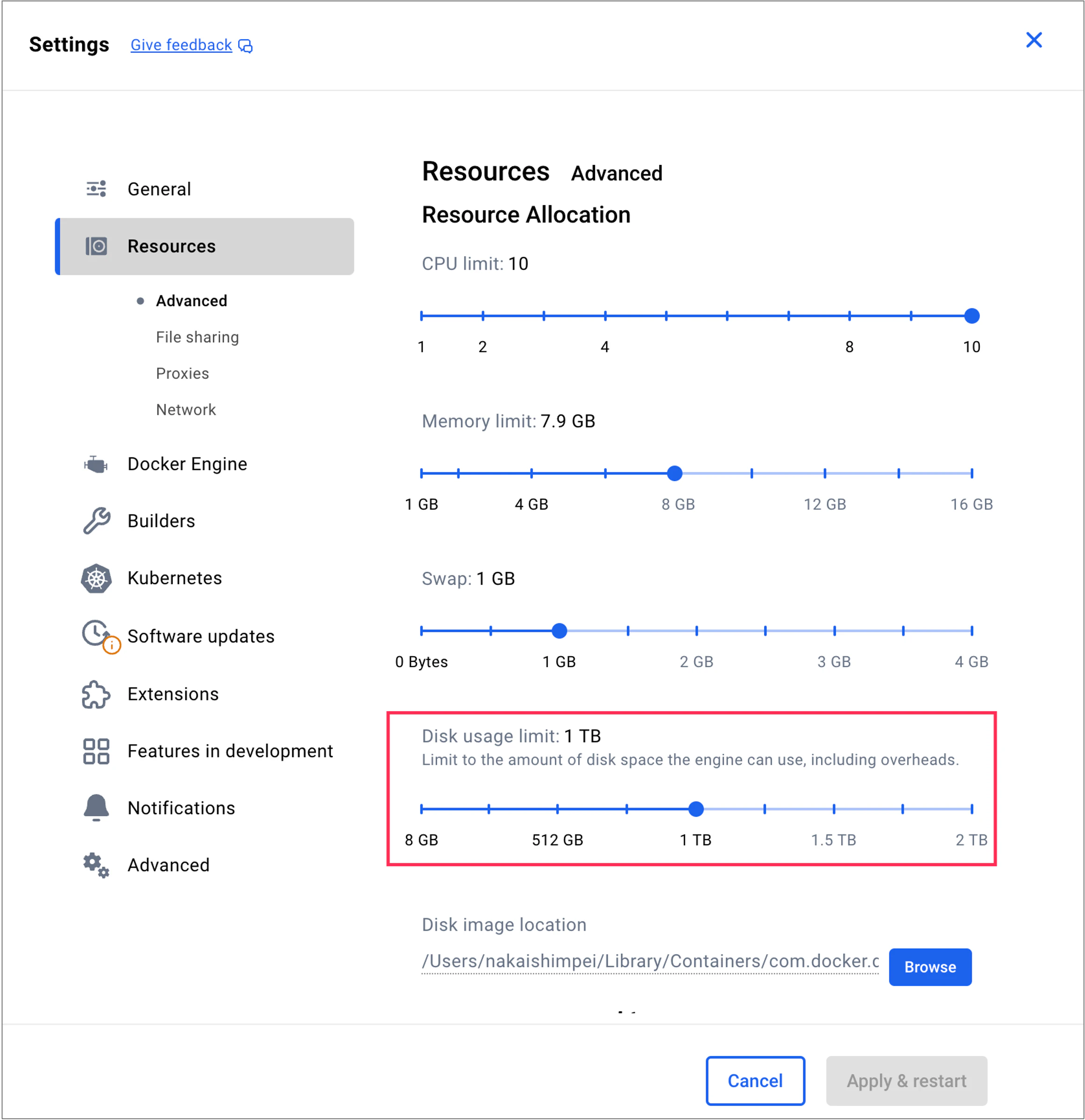The width and height of the screenshot is (1085, 1120).
Task: Click the disk image location path field
Action: pyautogui.click(x=650, y=961)
